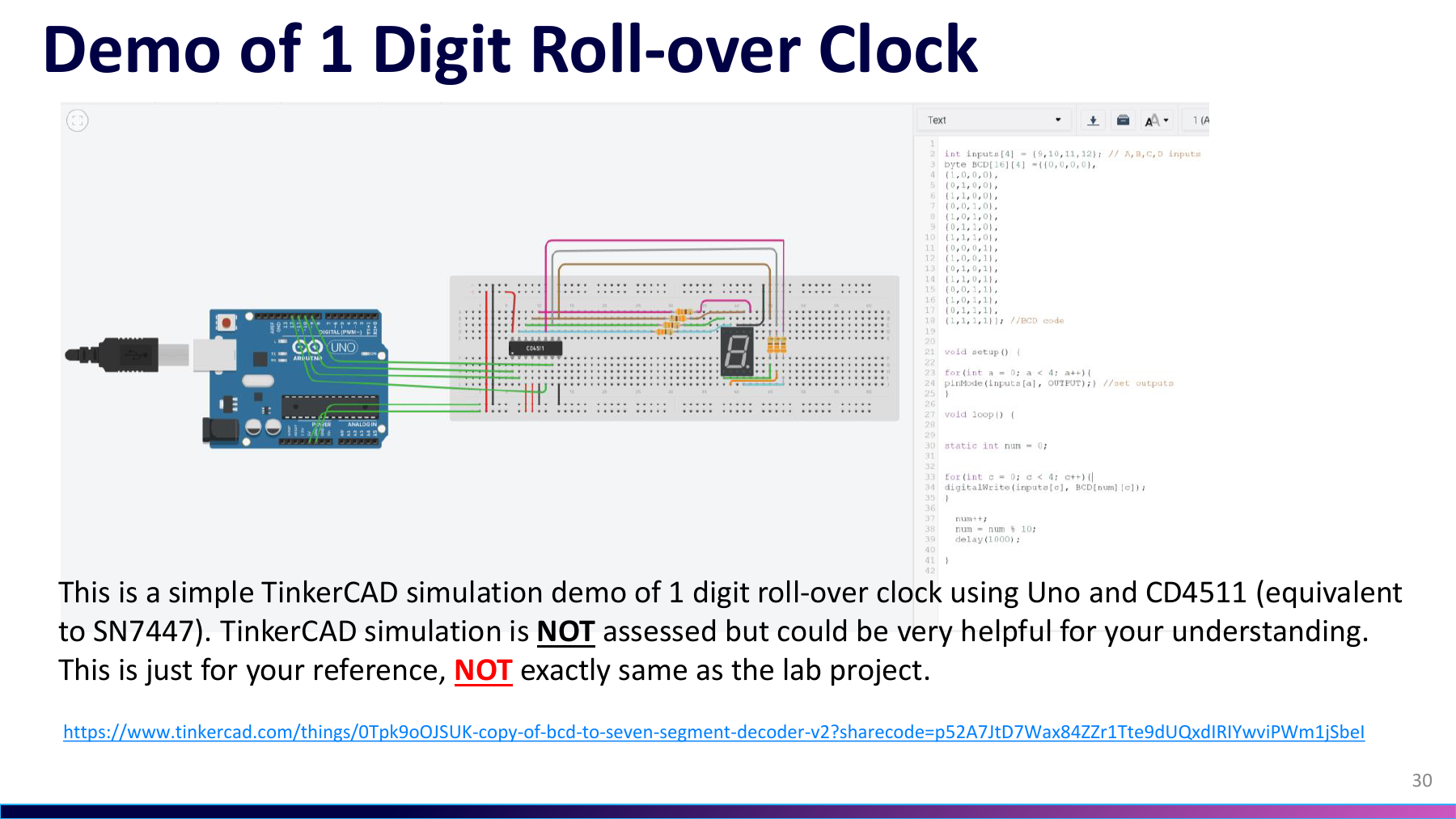This screenshot has height=819, width=1456.
Task: Open the libraries box icon
Action: (1123, 120)
